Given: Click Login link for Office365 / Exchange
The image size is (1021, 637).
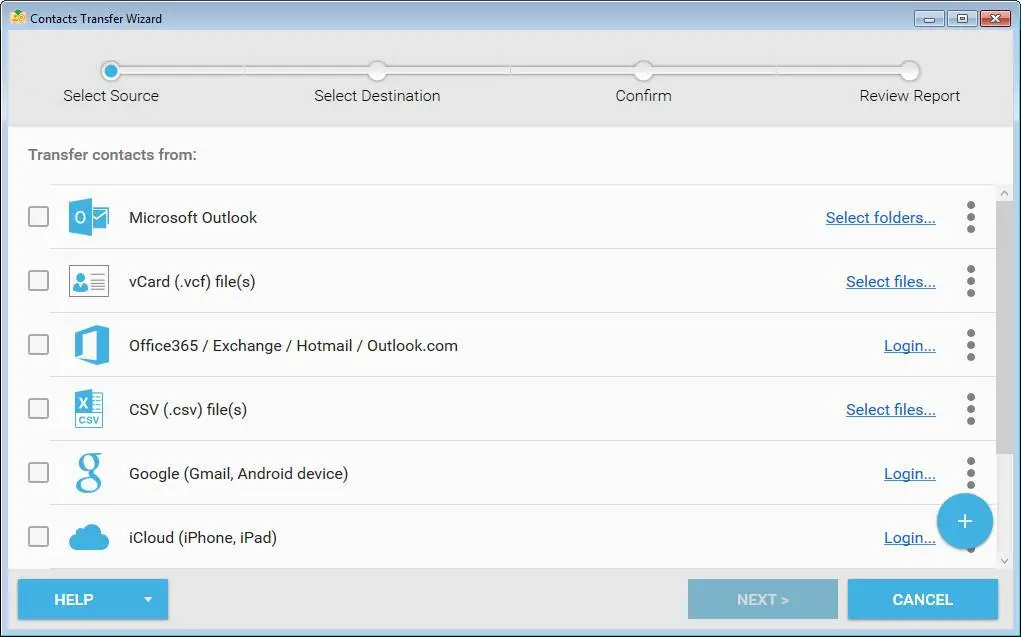Looking at the screenshot, I should pyautogui.click(x=910, y=346).
